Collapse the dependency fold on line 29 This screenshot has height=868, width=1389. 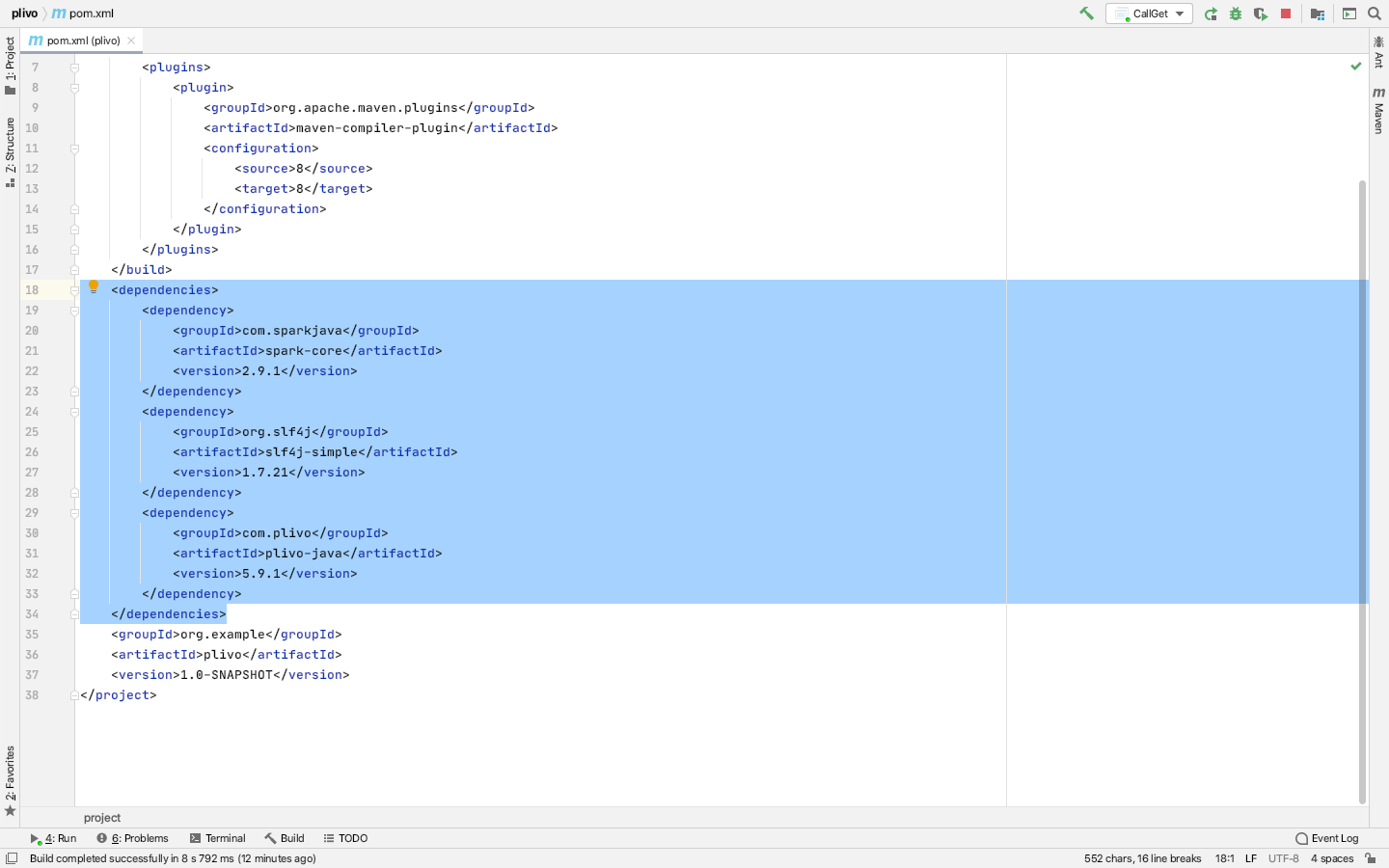(x=74, y=513)
